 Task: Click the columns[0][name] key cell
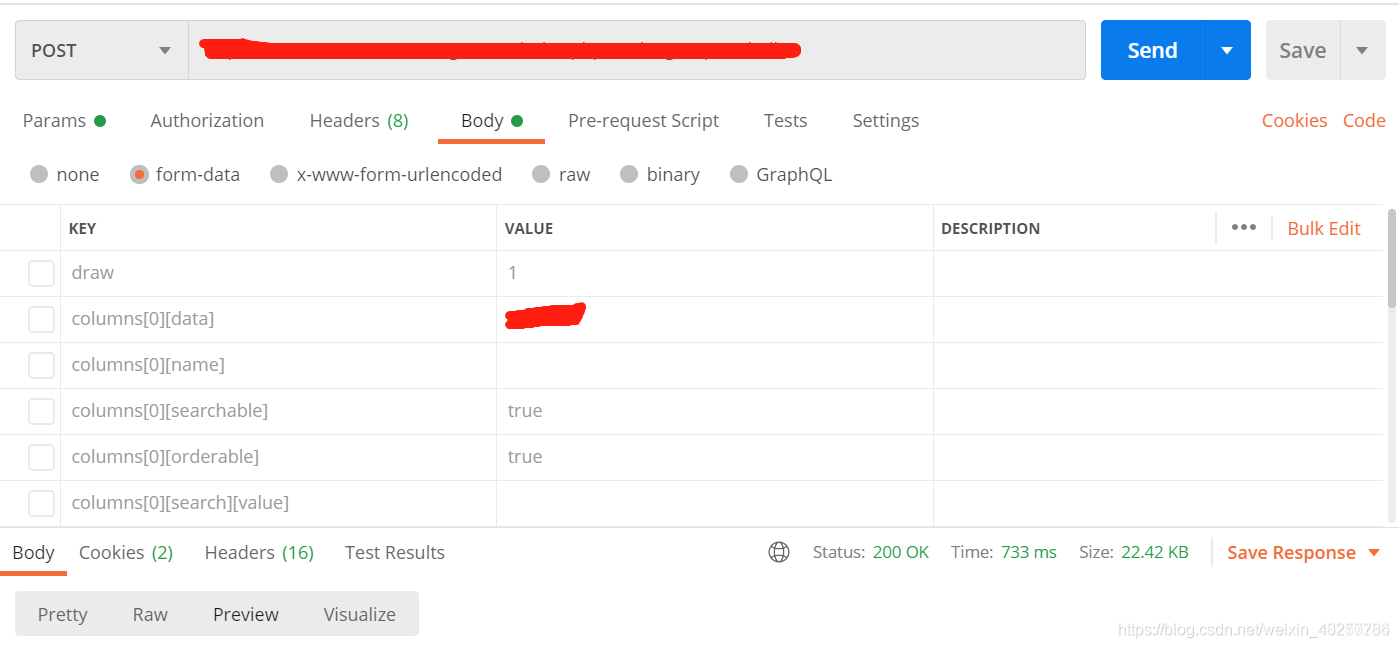pyautogui.click(x=278, y=365)
